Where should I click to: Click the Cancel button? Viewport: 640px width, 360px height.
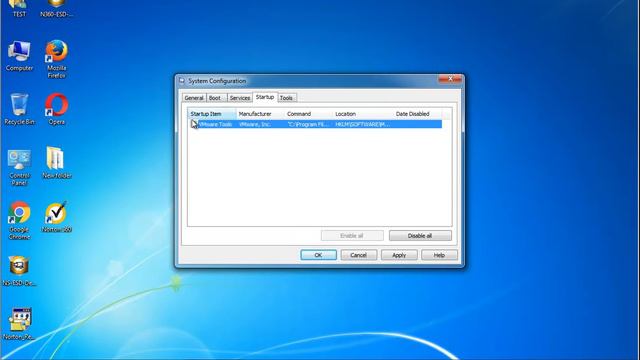click(x=358, y=255)
